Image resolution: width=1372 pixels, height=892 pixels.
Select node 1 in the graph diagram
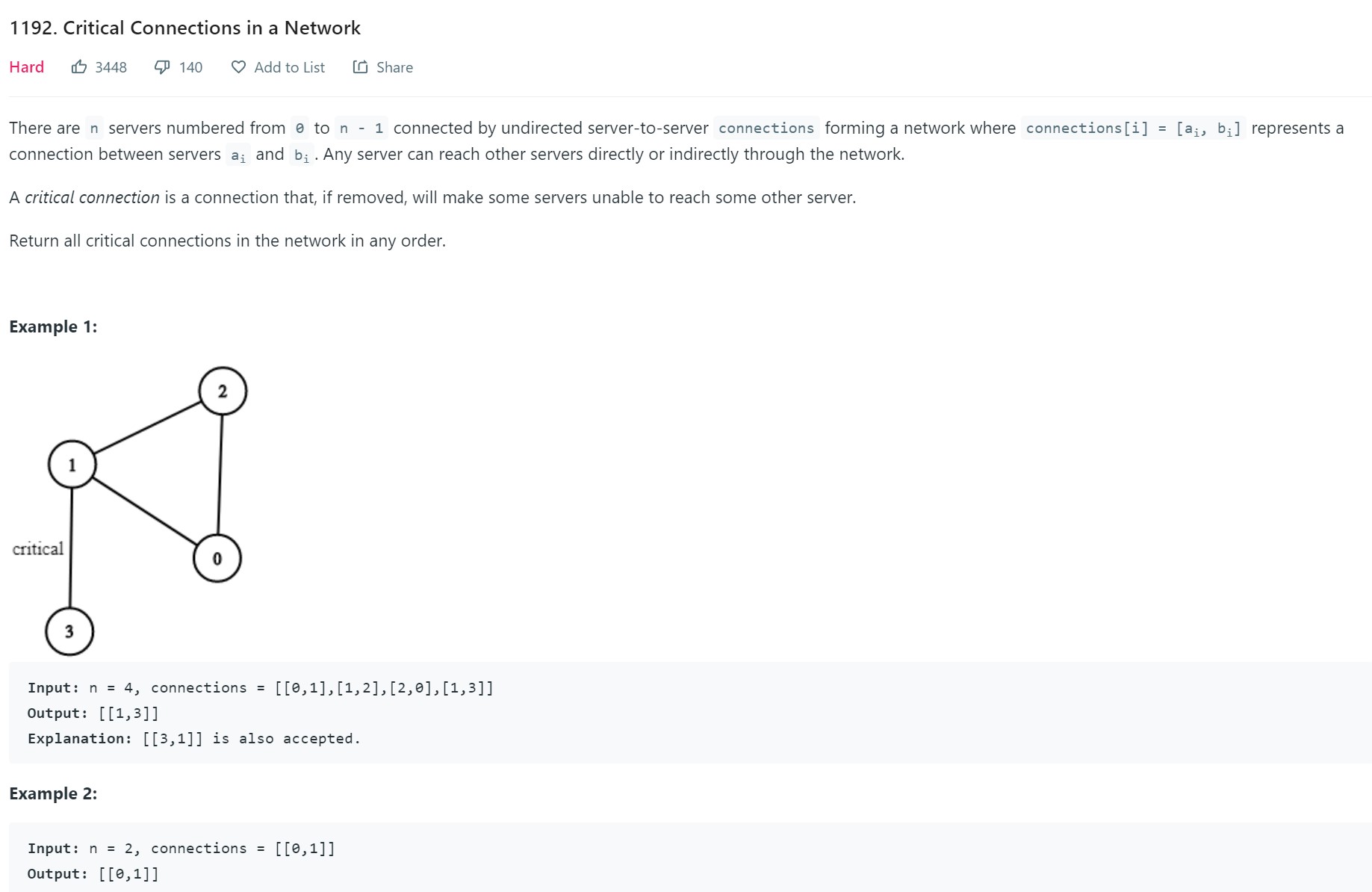[x=72, y=465]
